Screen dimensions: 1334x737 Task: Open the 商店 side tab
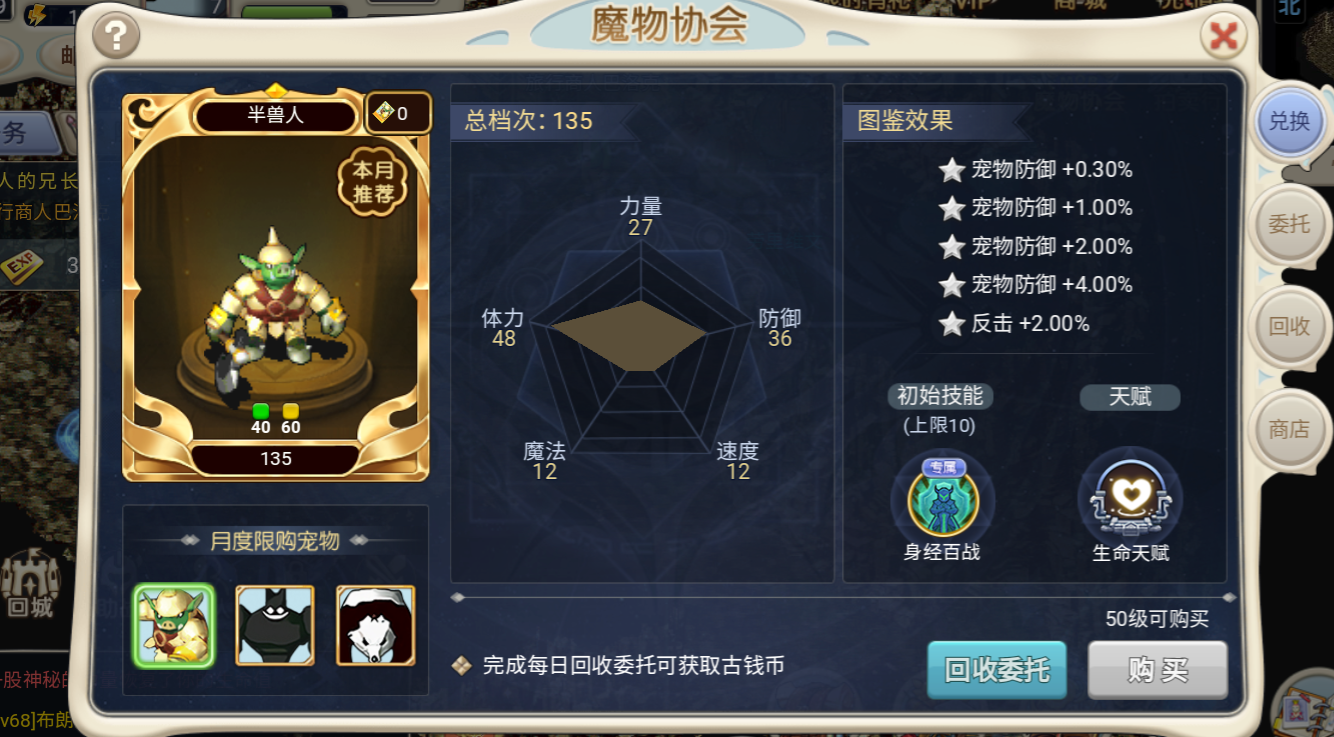pos(1289,430)
